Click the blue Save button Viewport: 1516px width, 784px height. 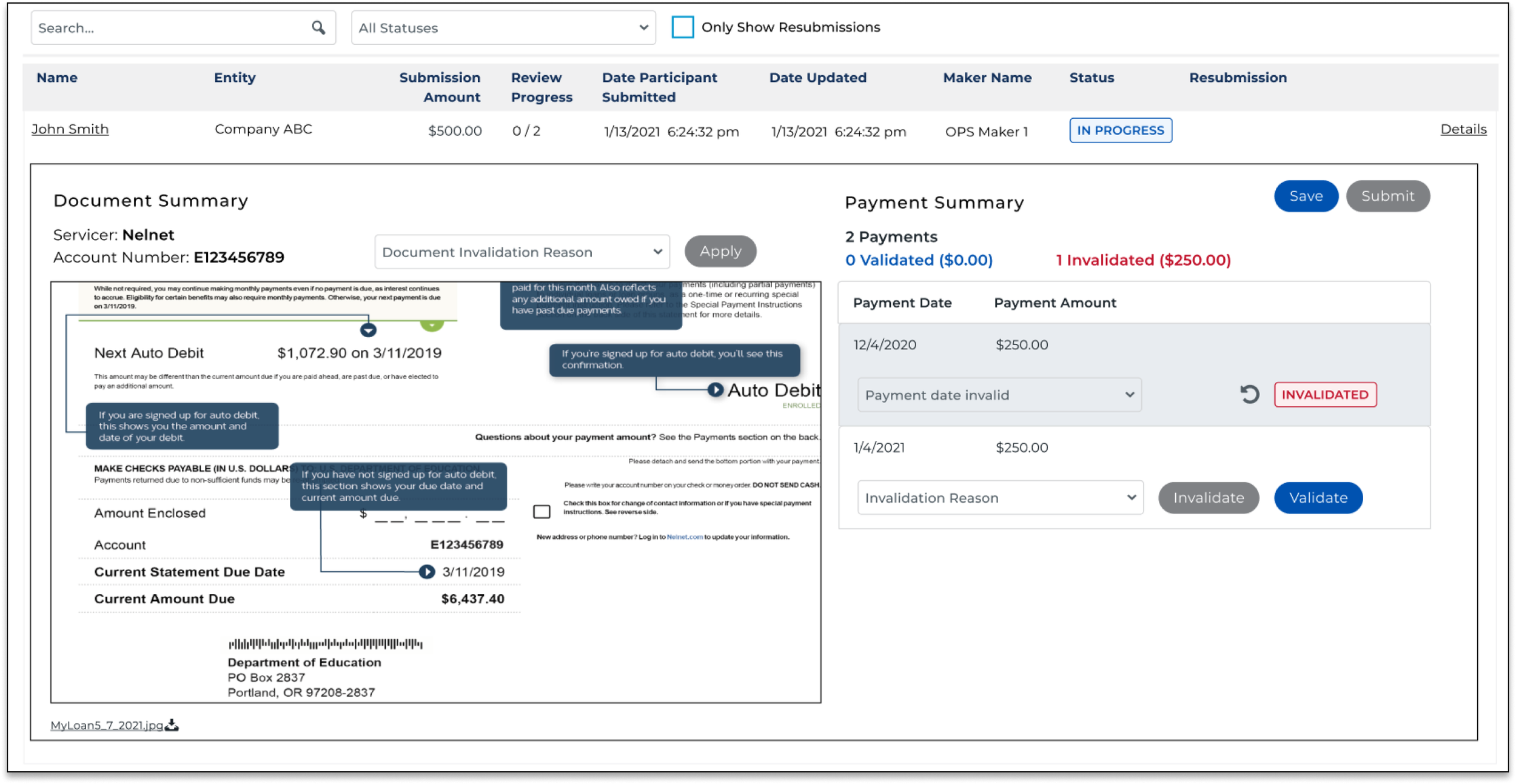click(1306, 196)
